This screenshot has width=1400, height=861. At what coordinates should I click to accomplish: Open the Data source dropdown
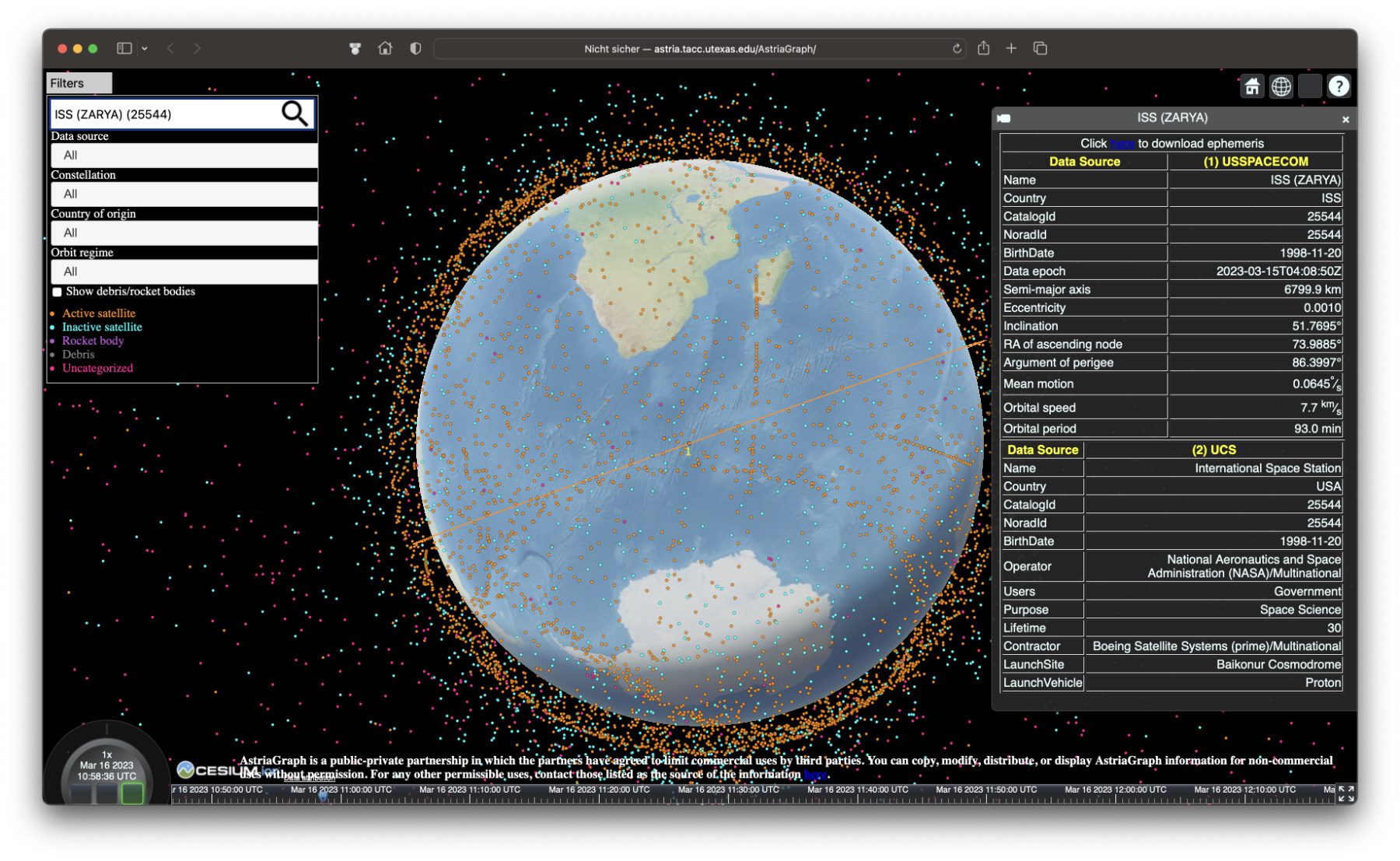[x=184, y=155]
